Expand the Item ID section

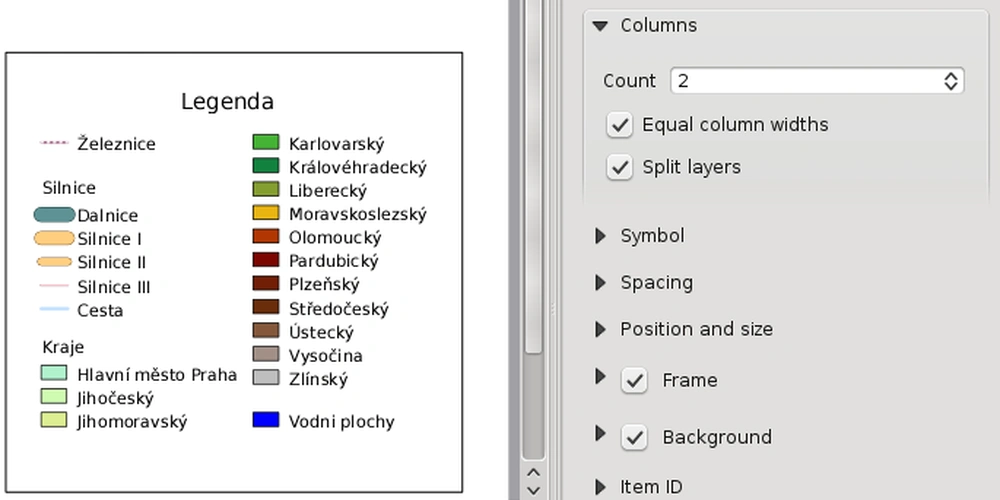[600, 487]
